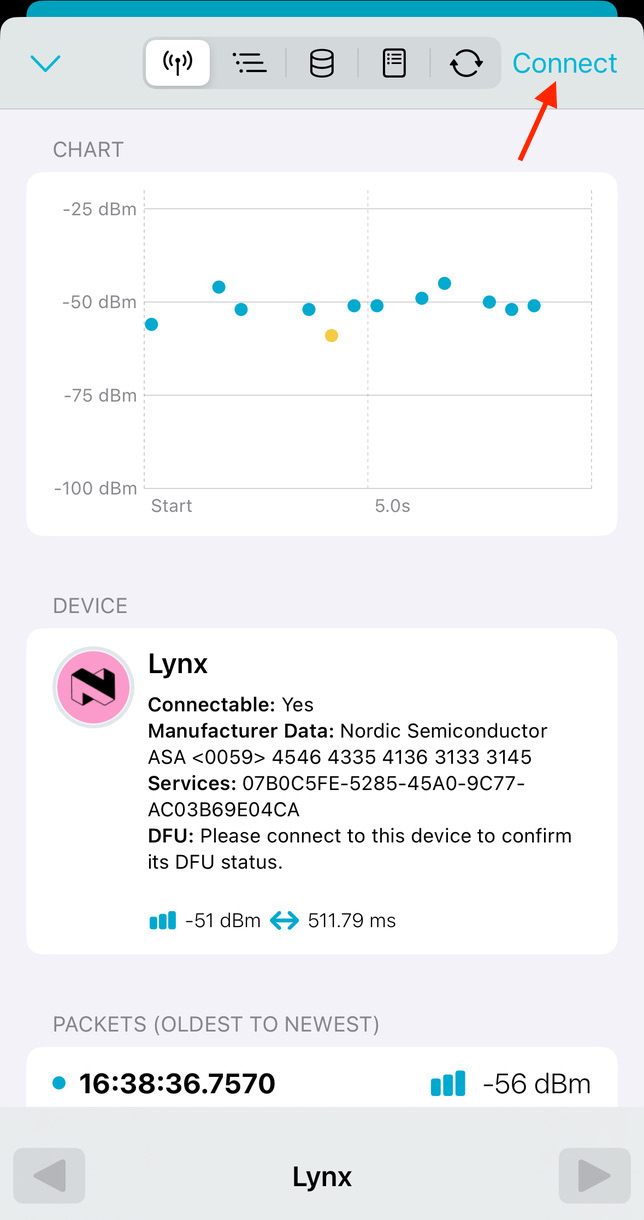Tap the Connect button
Image resolution: width=644 pixels, height=1220 pixels.
(x=565, y=63)
